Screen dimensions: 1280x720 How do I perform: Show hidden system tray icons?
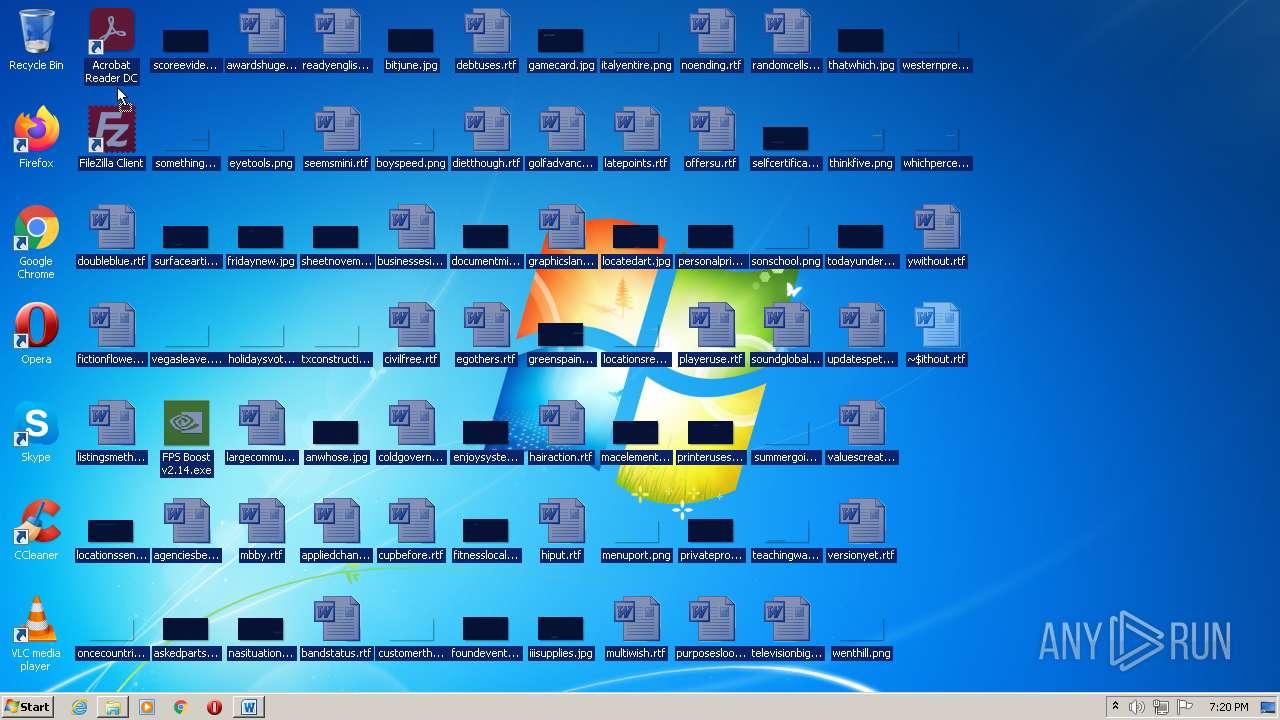point(1115,707)
